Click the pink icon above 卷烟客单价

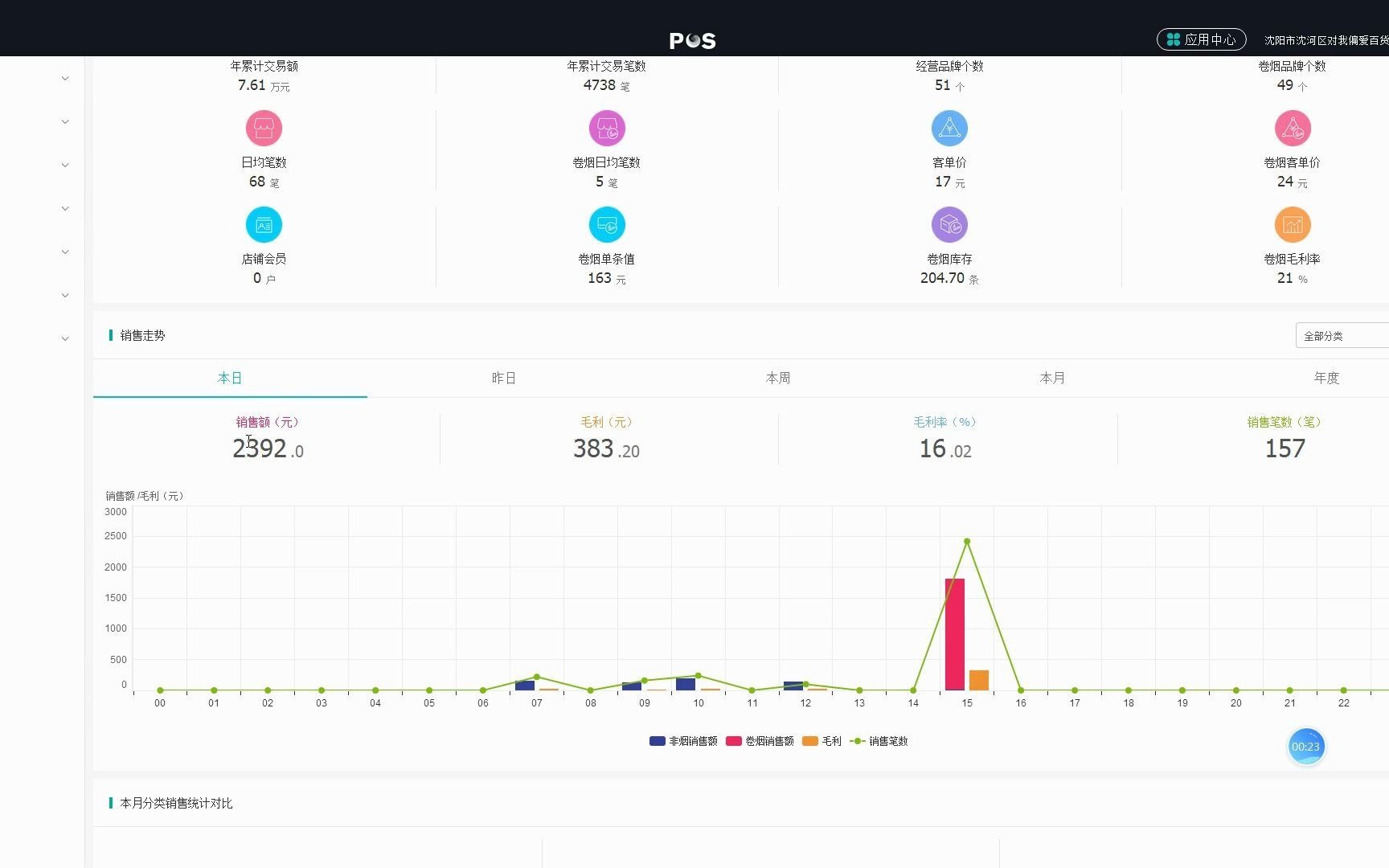click(x=1293, y=128)
